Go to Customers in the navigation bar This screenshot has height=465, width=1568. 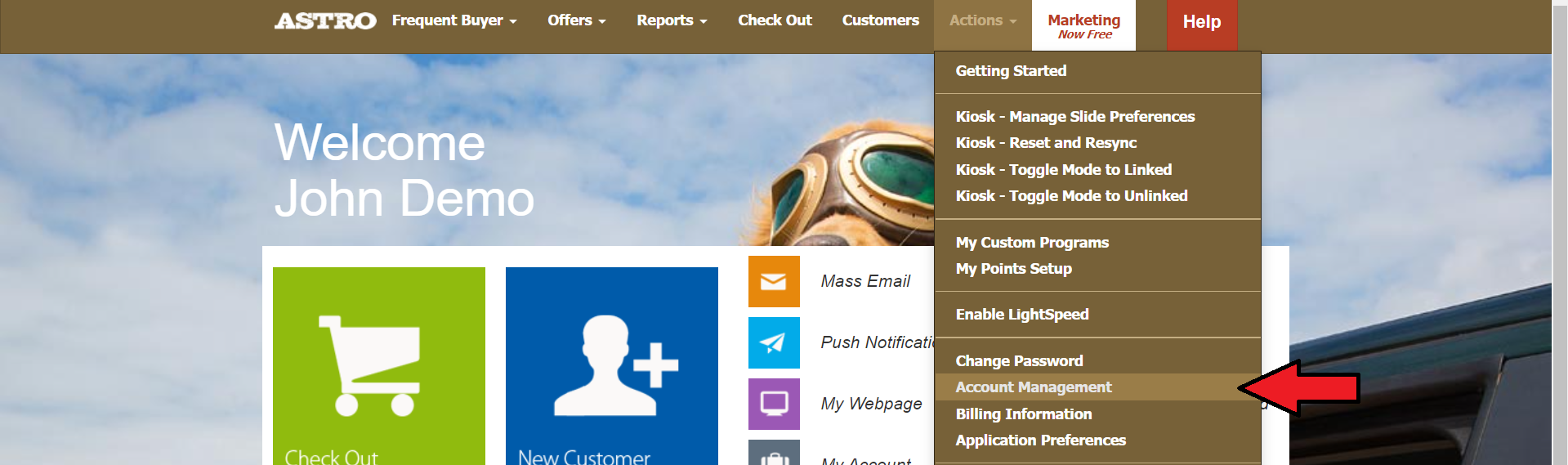[880, 20]
